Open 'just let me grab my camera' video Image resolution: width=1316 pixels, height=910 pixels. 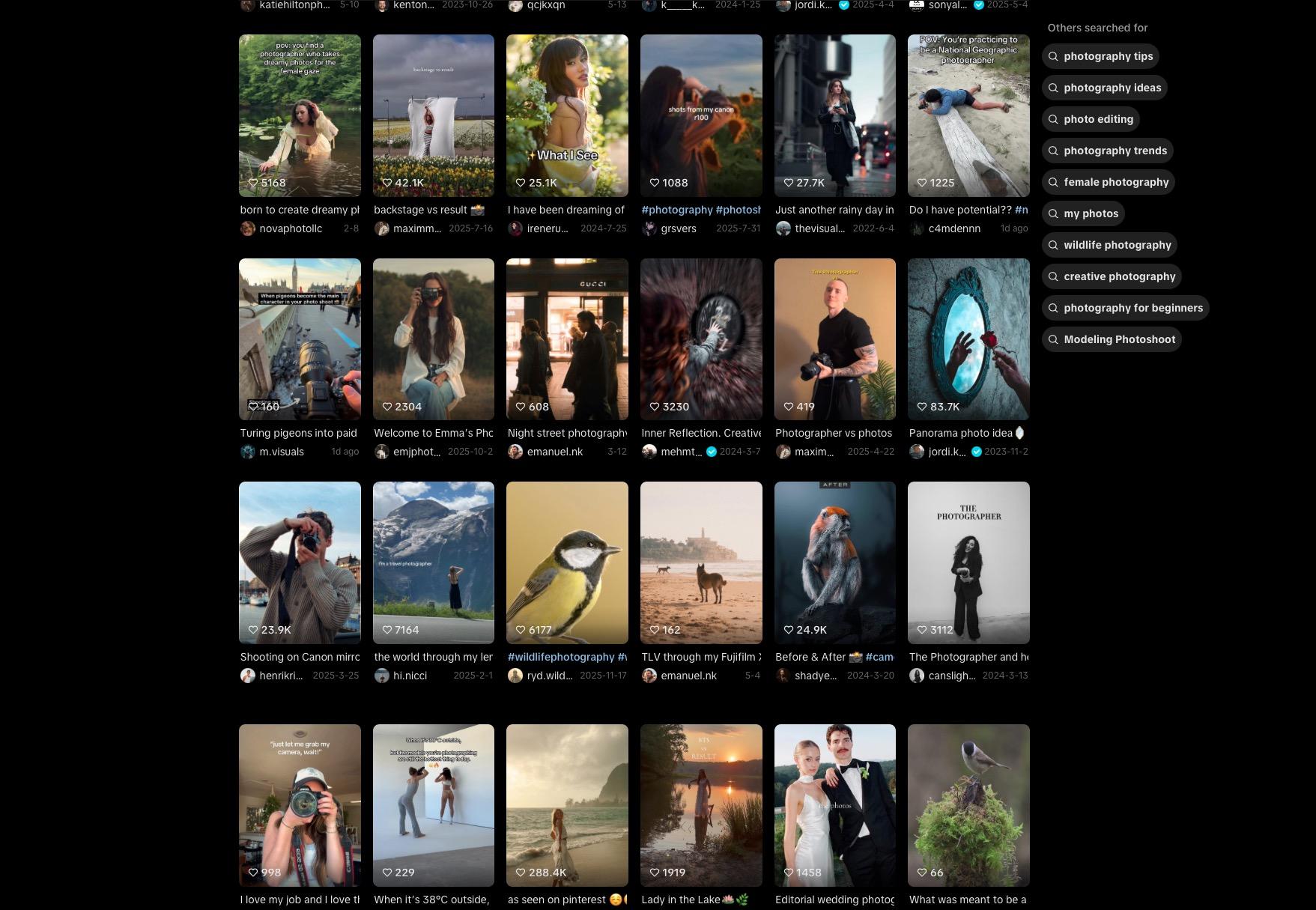(300, 805)
